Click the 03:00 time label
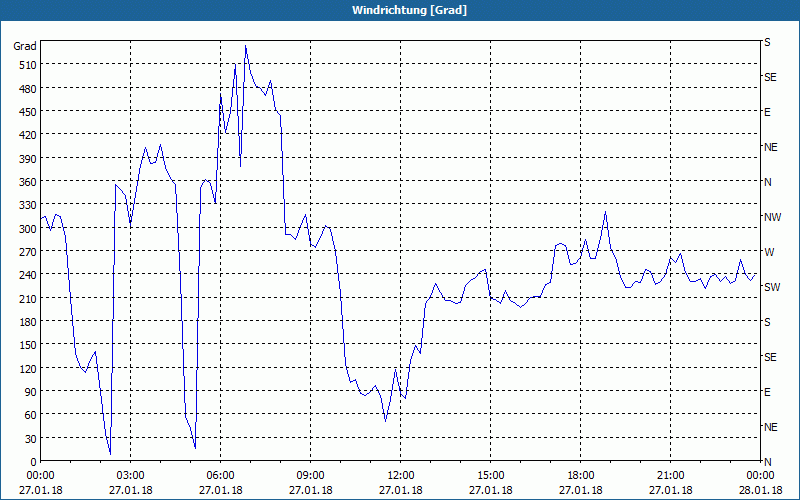The height and width of the screenshot is (500, 800). pyautogui.click(x=131, y=476)
